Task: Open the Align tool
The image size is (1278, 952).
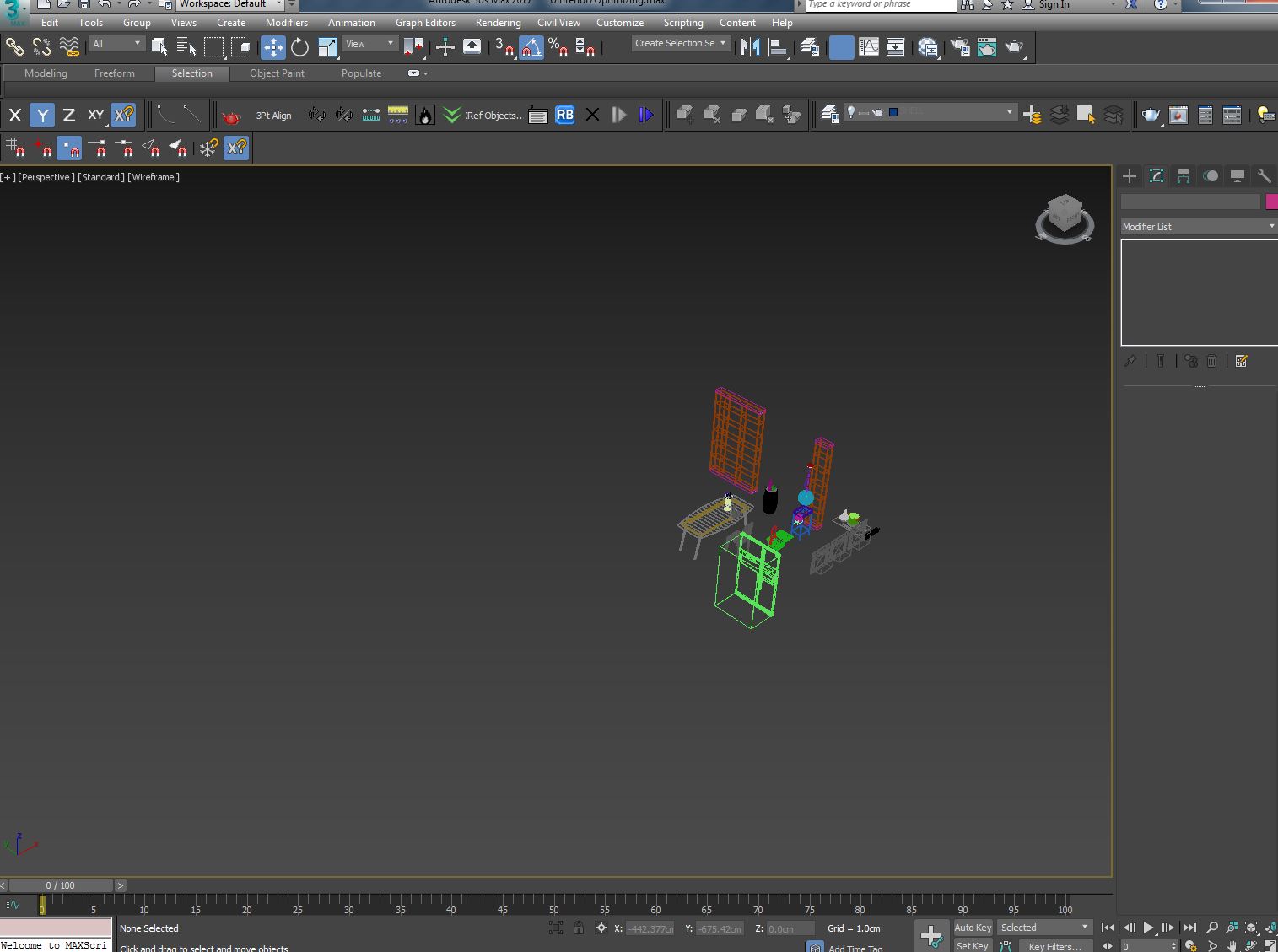Action: click(x=778, y=46)
